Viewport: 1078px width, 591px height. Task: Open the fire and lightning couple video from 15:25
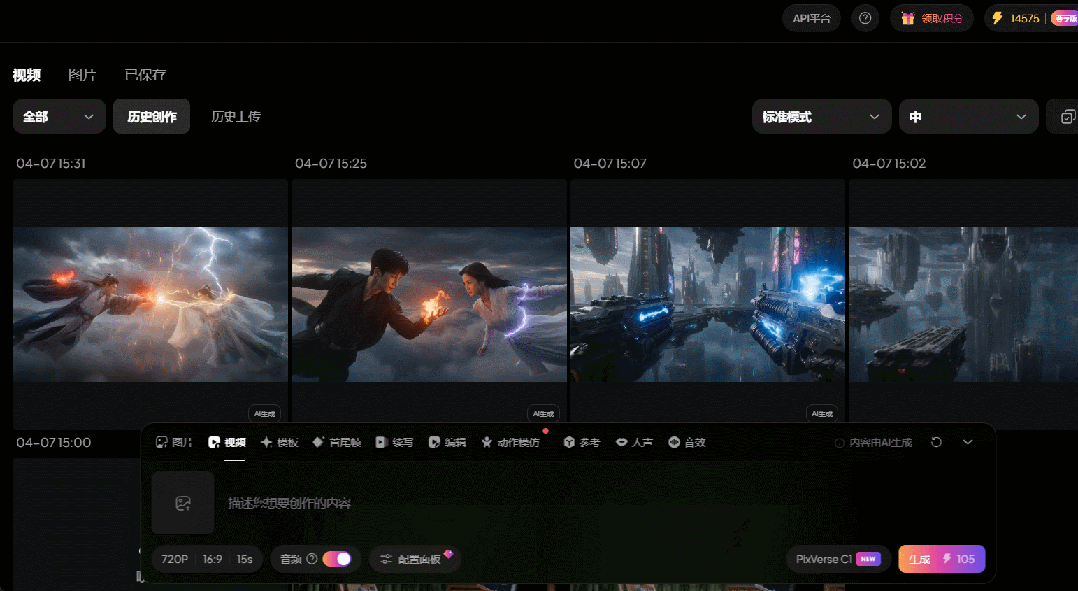point(429,304)
